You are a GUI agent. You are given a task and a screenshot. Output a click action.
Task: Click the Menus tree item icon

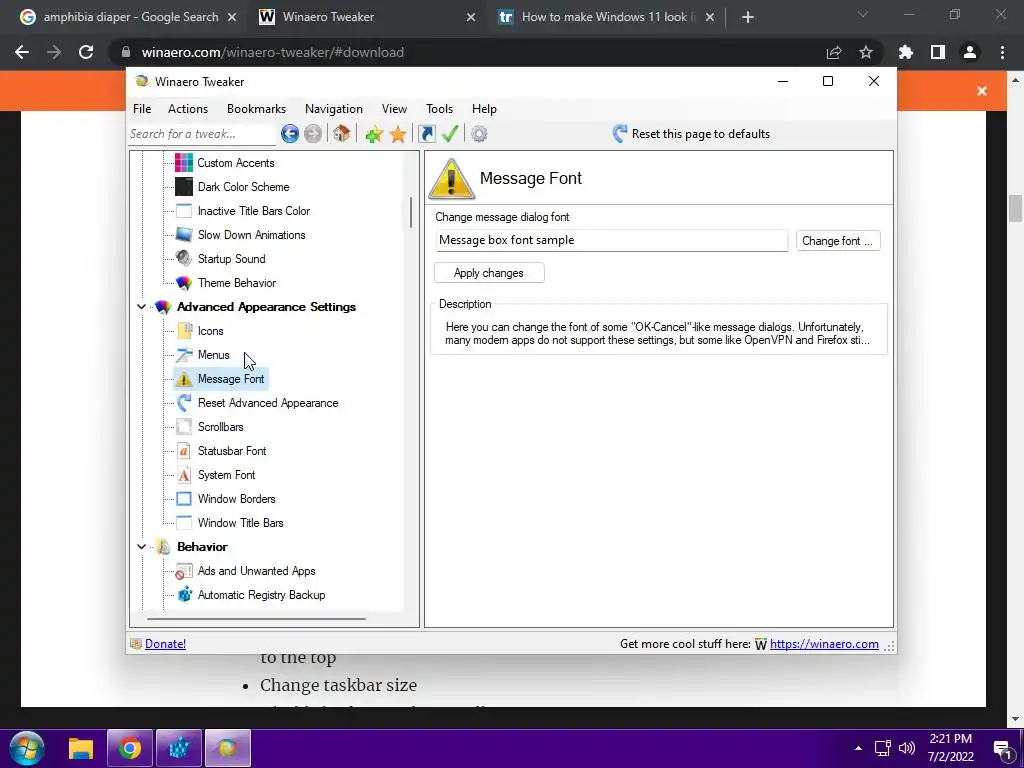coord(185,355)
